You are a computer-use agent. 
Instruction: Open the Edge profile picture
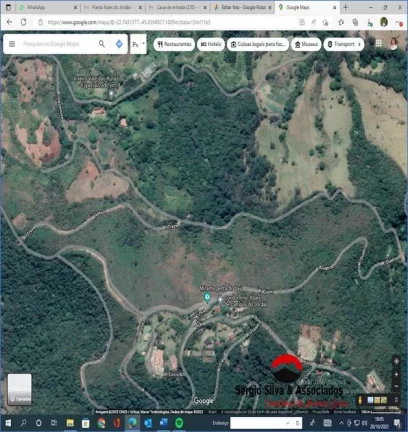point(384,22)
